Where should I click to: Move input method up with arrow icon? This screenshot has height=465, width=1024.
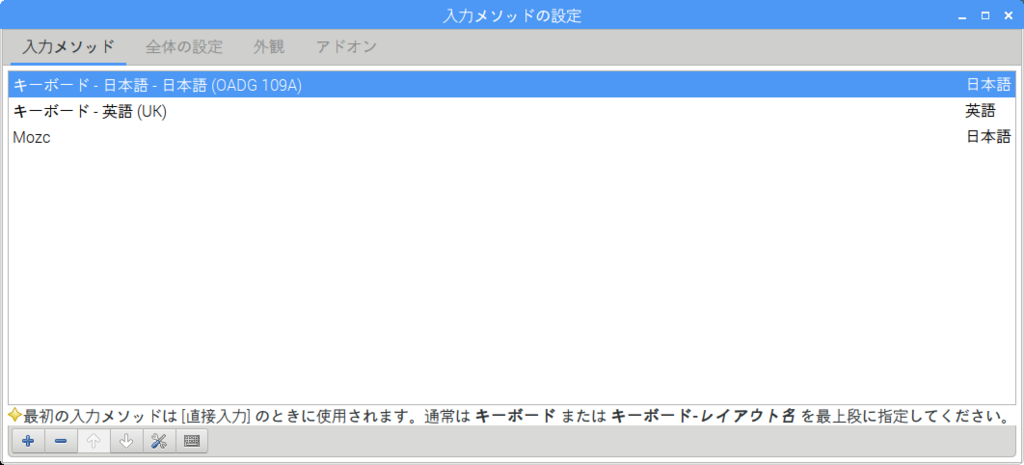(93, 441)
